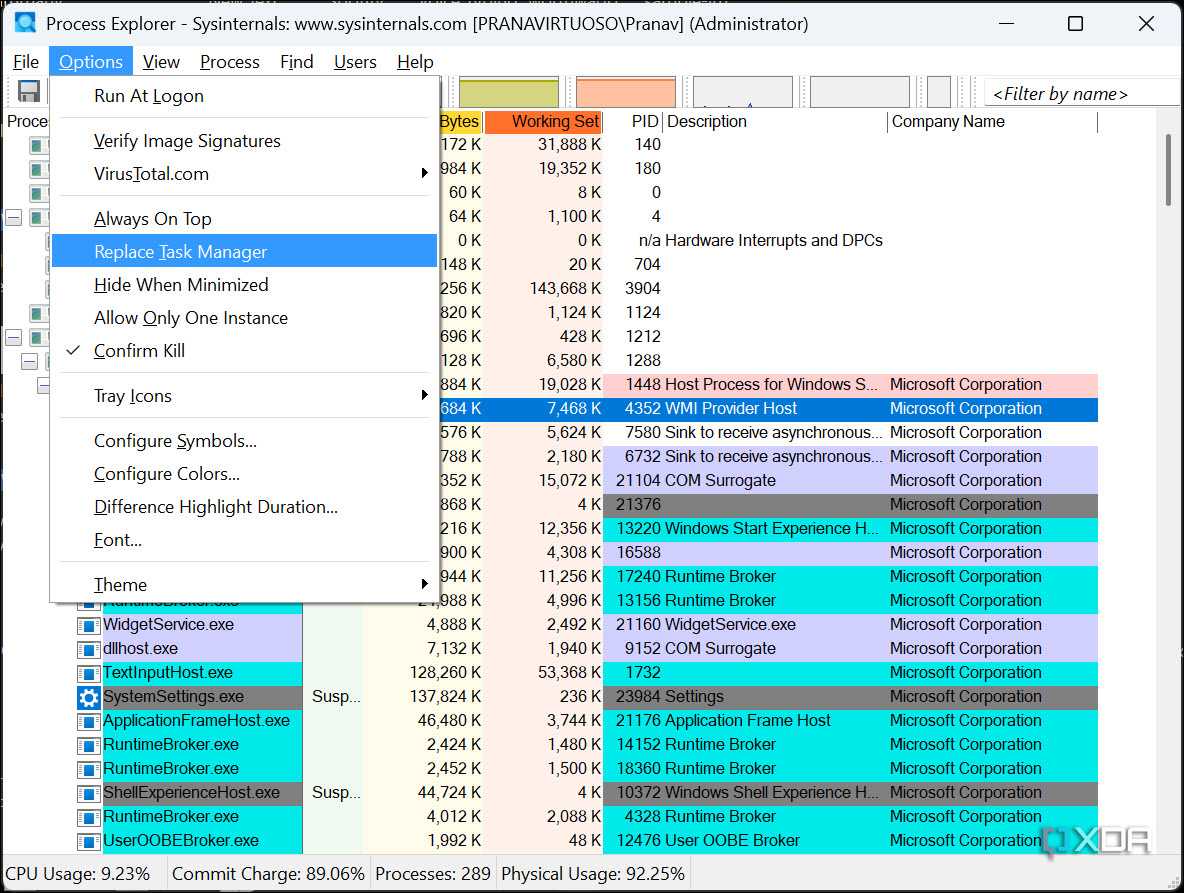Click the Windows Start Experience H... description

point(771,528)
